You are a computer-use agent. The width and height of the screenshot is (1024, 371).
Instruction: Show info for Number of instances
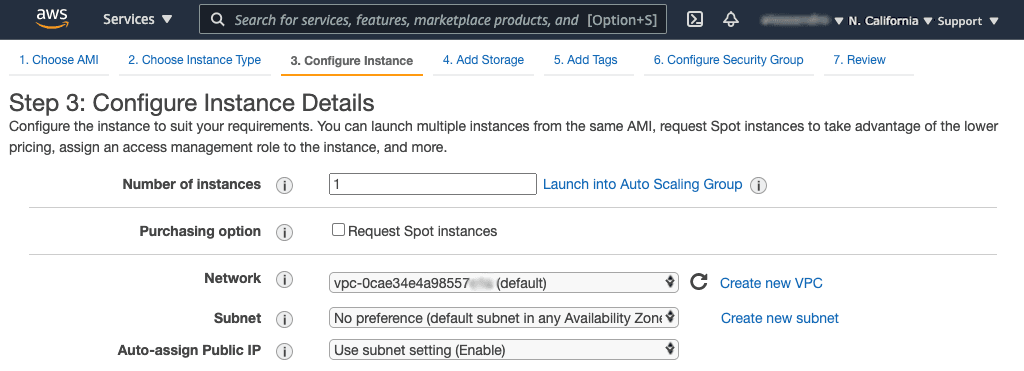point(284,186)
